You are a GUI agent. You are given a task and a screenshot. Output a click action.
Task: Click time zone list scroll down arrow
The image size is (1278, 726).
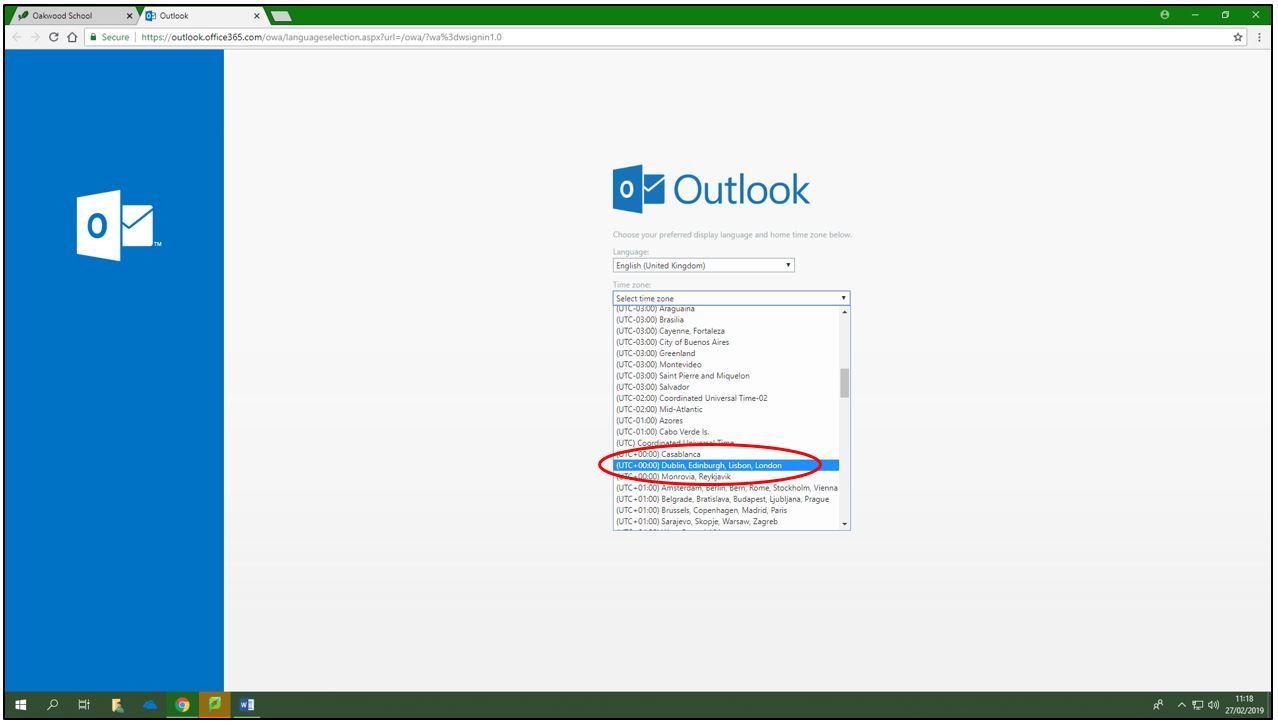pyautogui.click(x=845, y=523)
